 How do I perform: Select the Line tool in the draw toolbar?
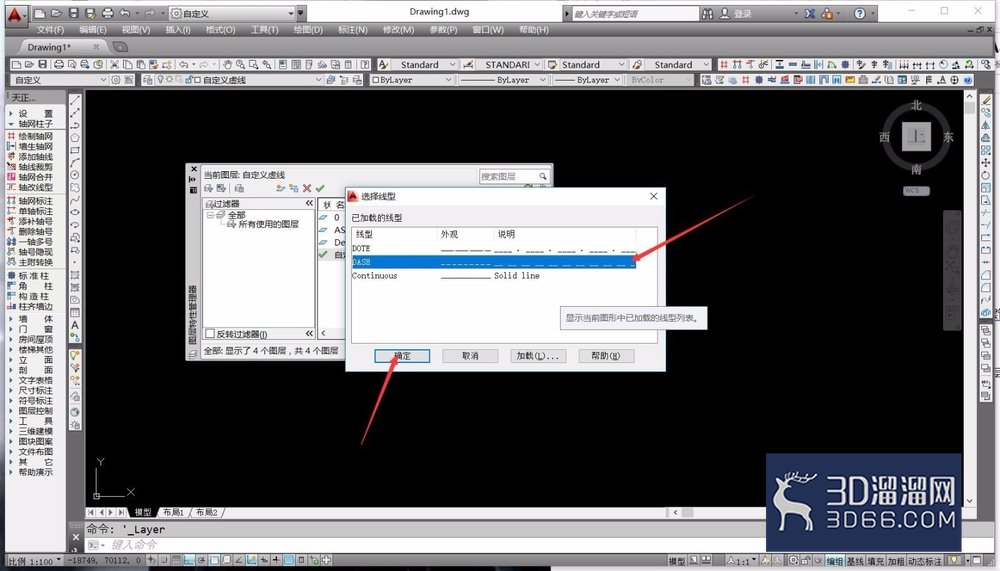[75, 100]
